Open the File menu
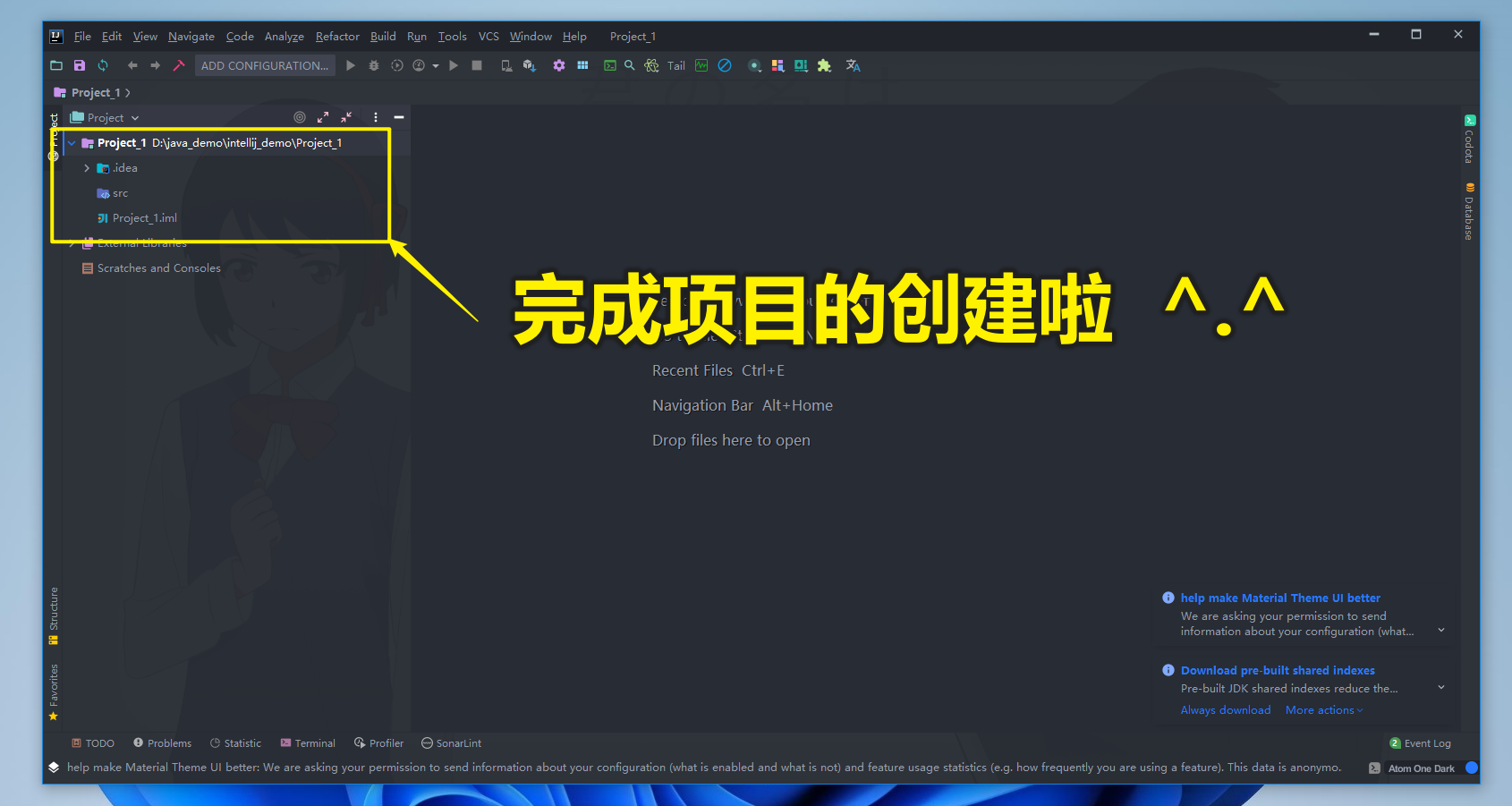The height and width of the screenshot is (806, 1512). pos(82,37)
